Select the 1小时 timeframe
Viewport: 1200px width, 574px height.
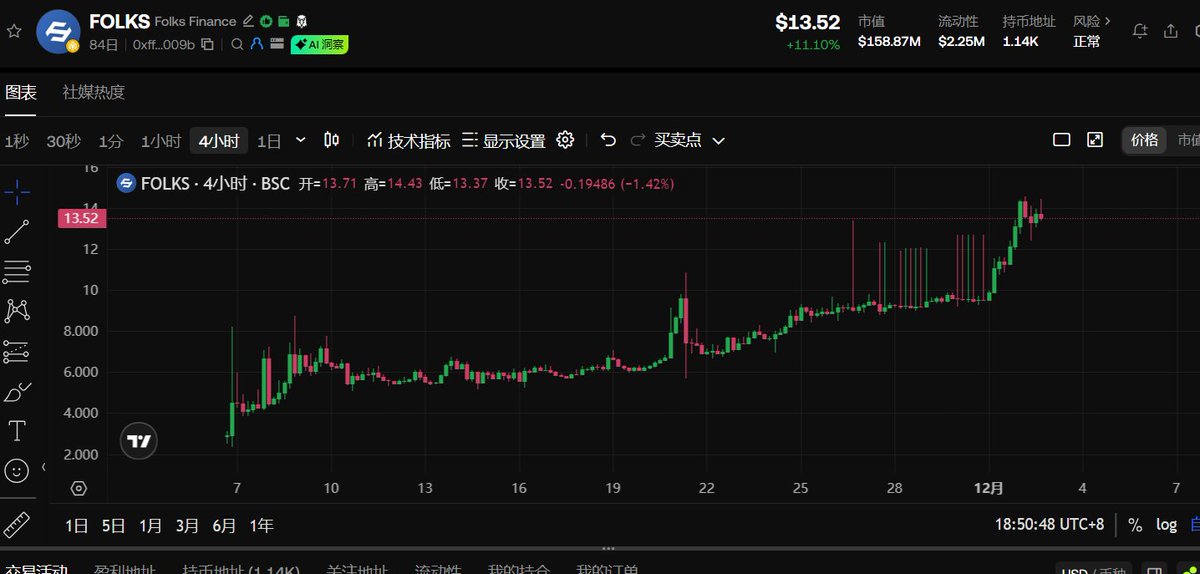click(x=161, y=141)
